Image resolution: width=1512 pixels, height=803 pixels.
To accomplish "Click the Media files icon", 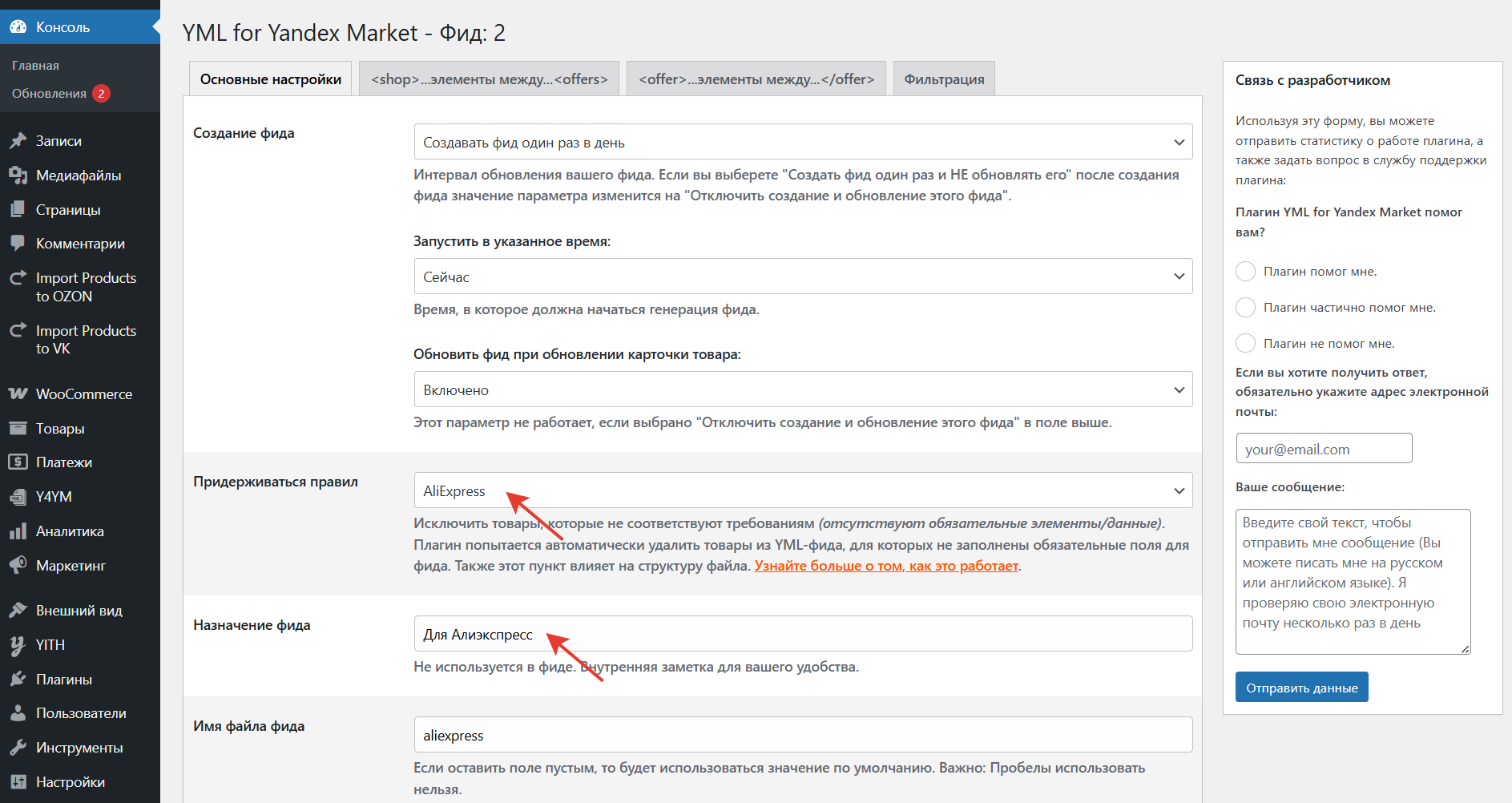I will click(x=18, y=176).
